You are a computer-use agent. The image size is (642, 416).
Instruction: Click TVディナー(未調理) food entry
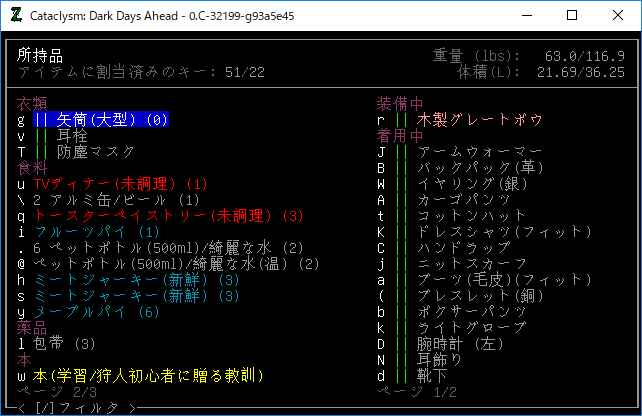pyautogui.click(x=119, y=184)
